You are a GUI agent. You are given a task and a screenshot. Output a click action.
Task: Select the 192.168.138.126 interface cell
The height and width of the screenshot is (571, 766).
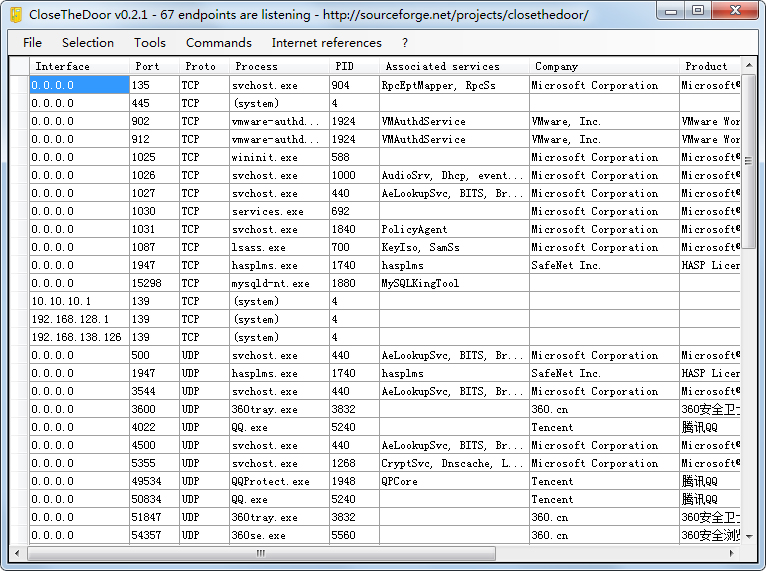coord(79,337)
